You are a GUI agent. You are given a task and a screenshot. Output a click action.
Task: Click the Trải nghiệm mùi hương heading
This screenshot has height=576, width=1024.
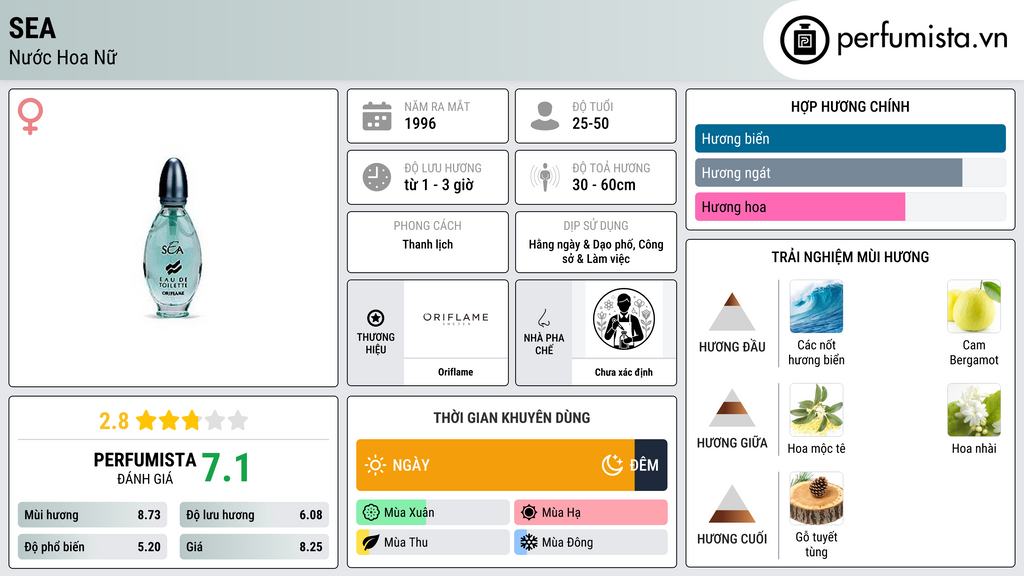850,257
